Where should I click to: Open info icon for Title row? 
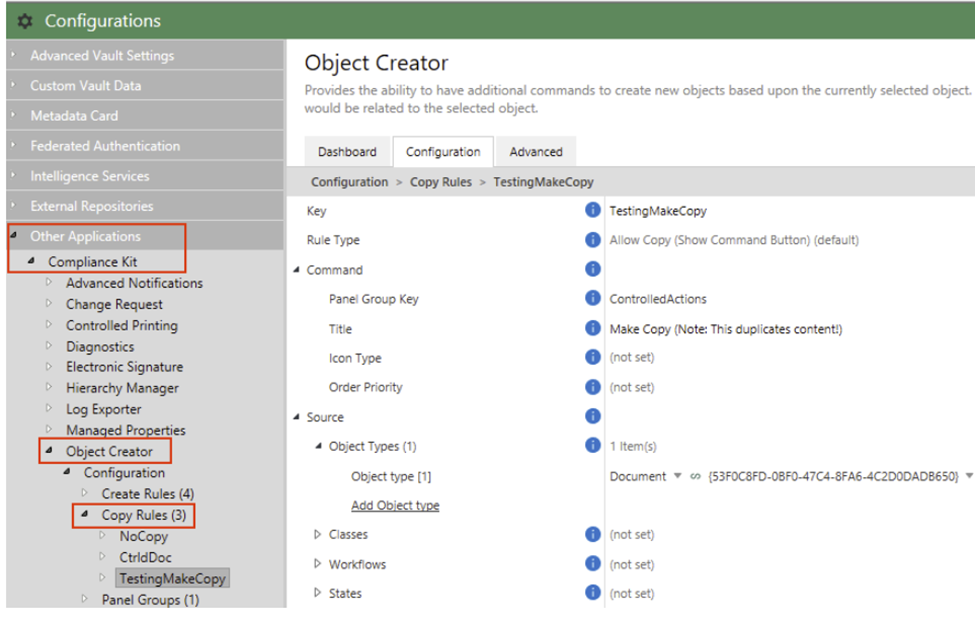[x=593, y=328]
